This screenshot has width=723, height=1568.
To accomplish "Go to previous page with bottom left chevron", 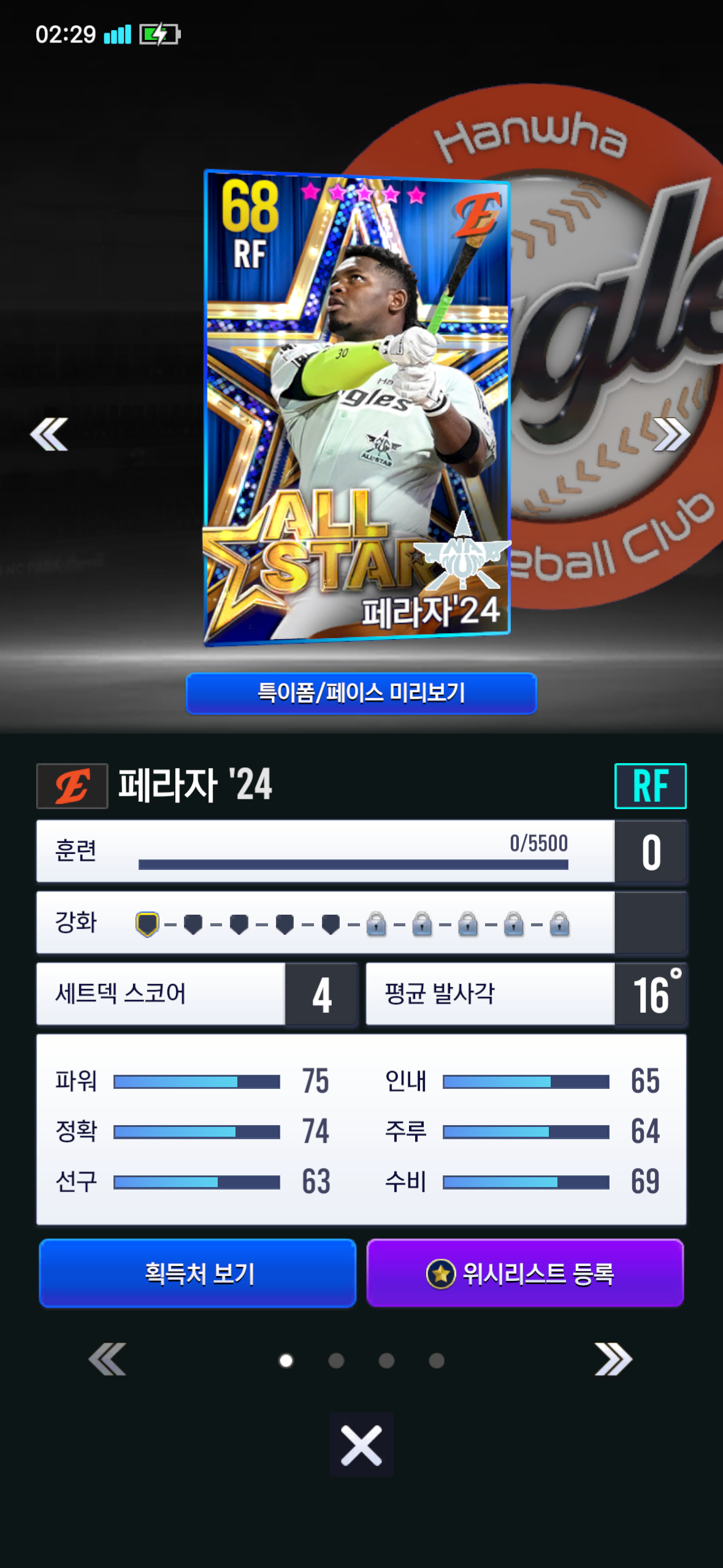I will pos(107,1359).
